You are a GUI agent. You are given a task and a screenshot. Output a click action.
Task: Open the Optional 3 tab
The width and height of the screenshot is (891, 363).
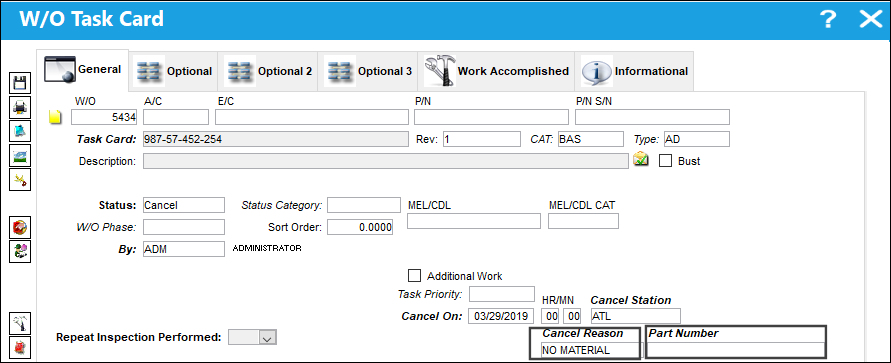coord(368,72)
